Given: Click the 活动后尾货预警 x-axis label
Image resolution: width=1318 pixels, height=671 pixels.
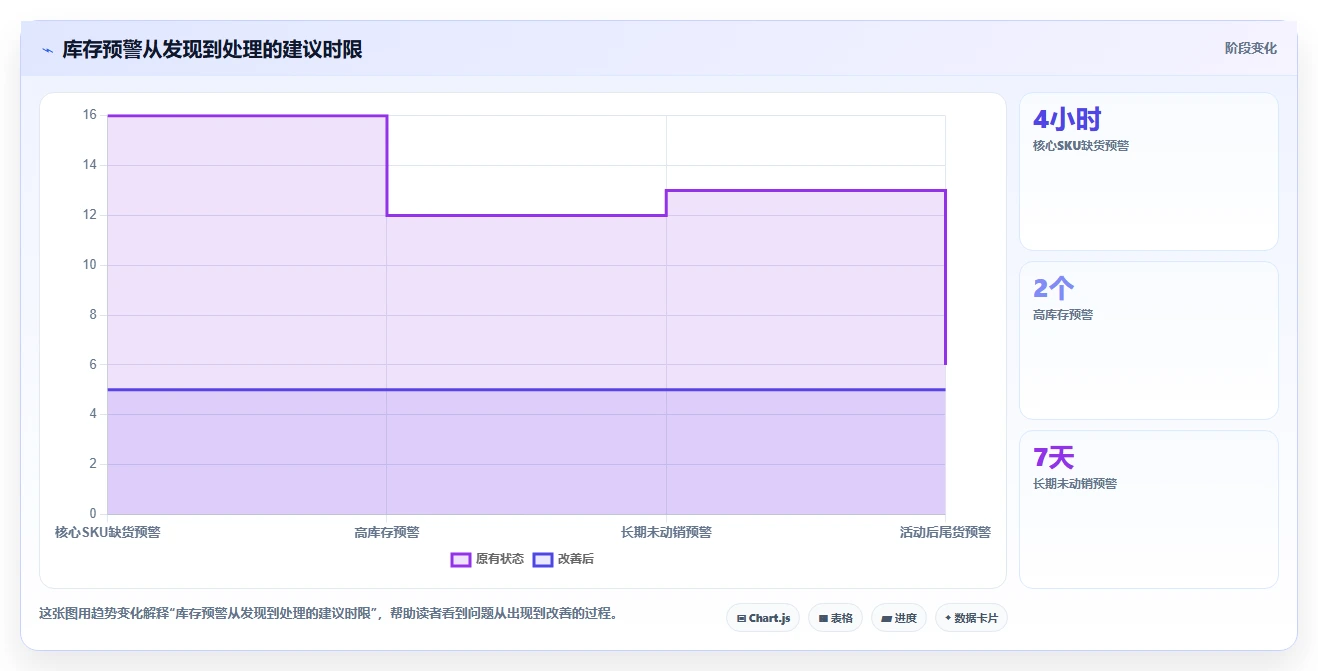Looking at the screenshot, I should click(945, 532).
